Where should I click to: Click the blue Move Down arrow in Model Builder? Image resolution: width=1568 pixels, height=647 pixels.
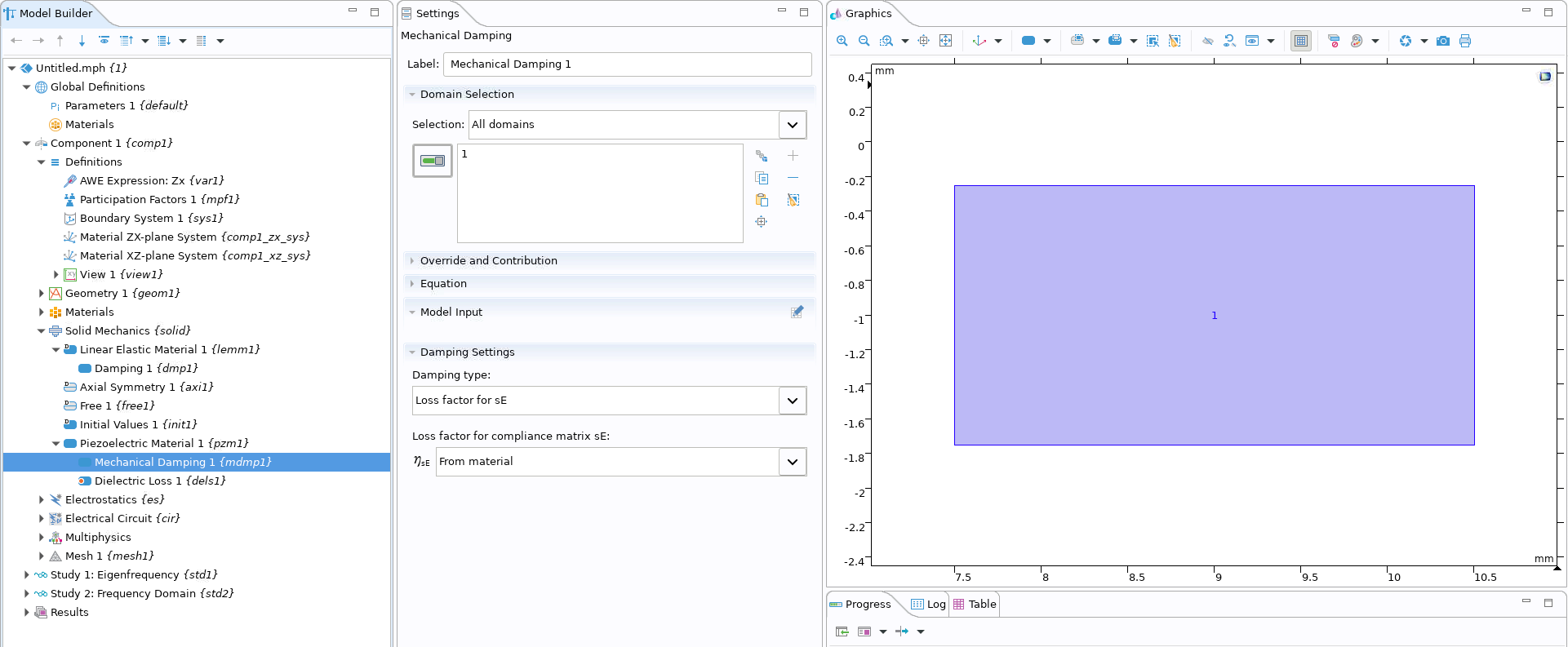point(82,41)
